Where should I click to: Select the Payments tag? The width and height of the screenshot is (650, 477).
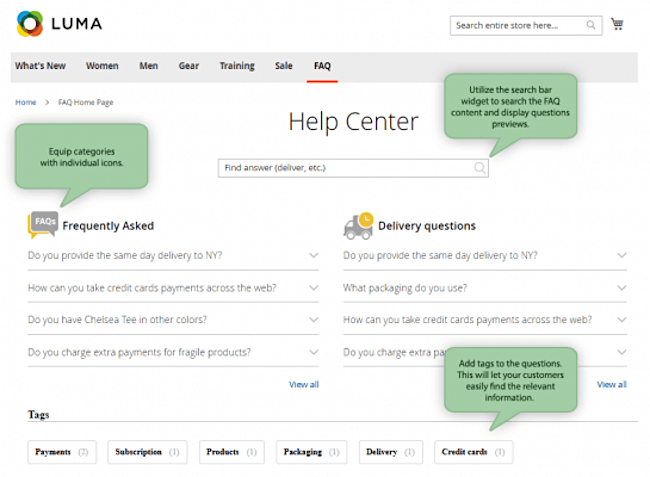point(61,452)
